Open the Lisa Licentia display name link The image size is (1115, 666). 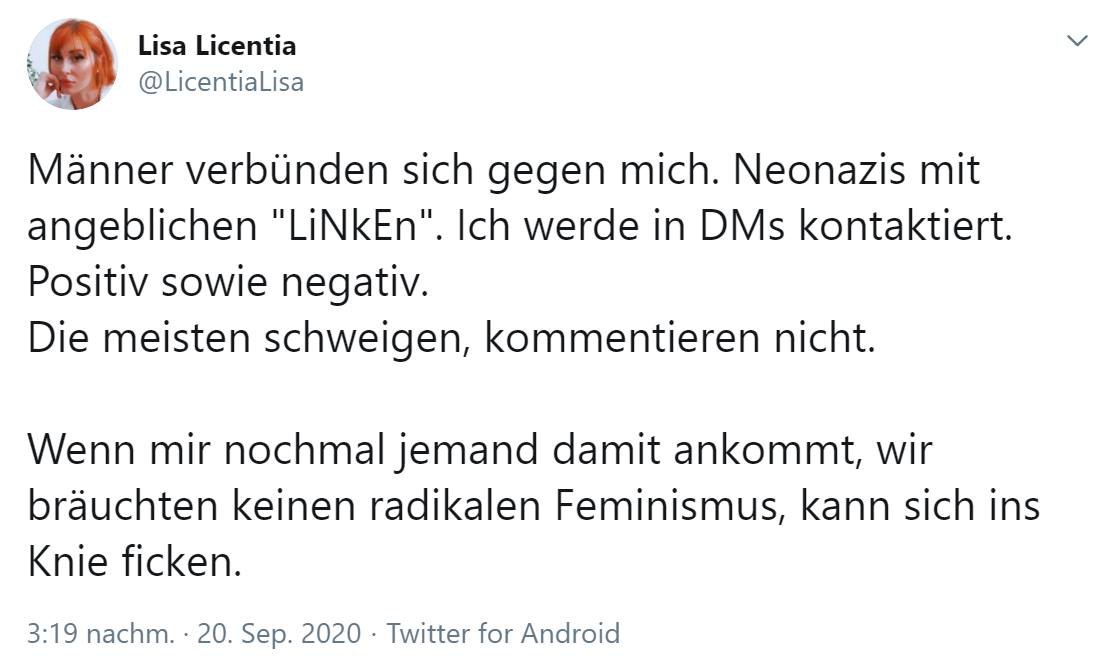tap(216, 46)
